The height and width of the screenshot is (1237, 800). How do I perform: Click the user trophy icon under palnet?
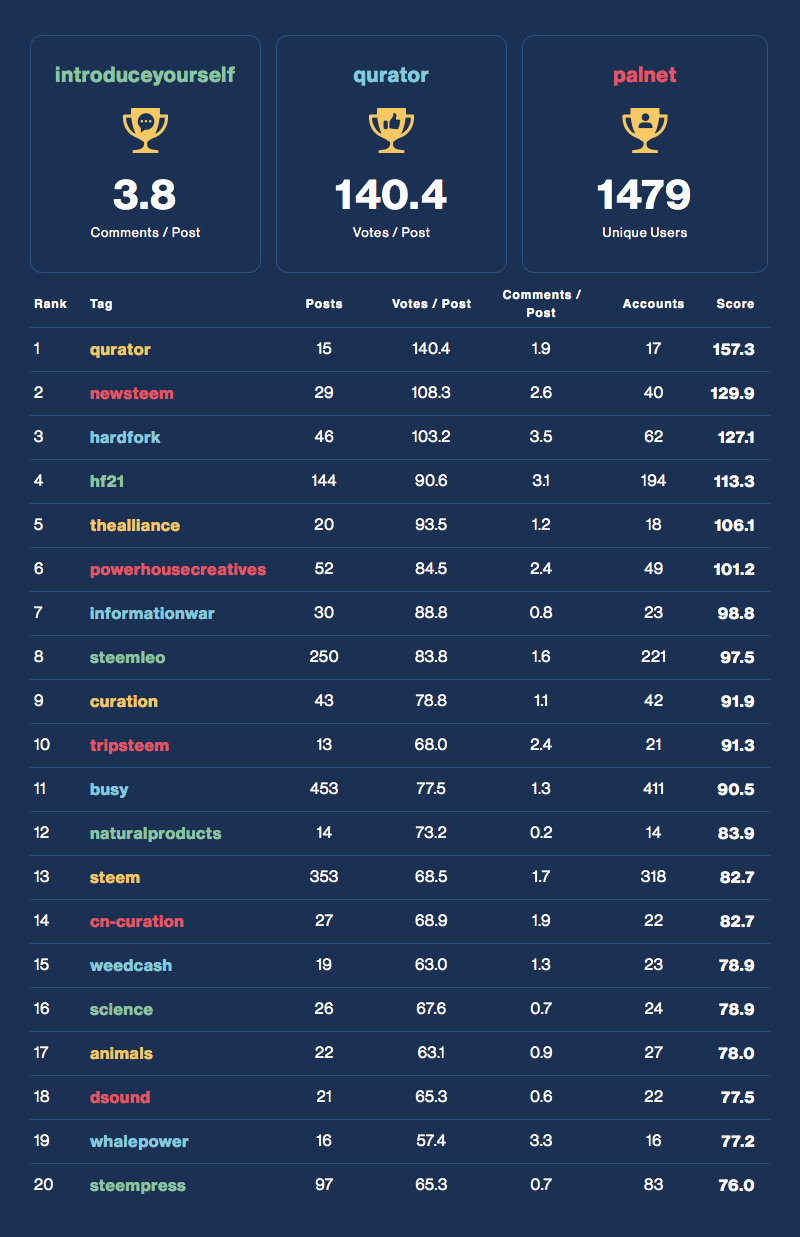(x=644, y=131)
